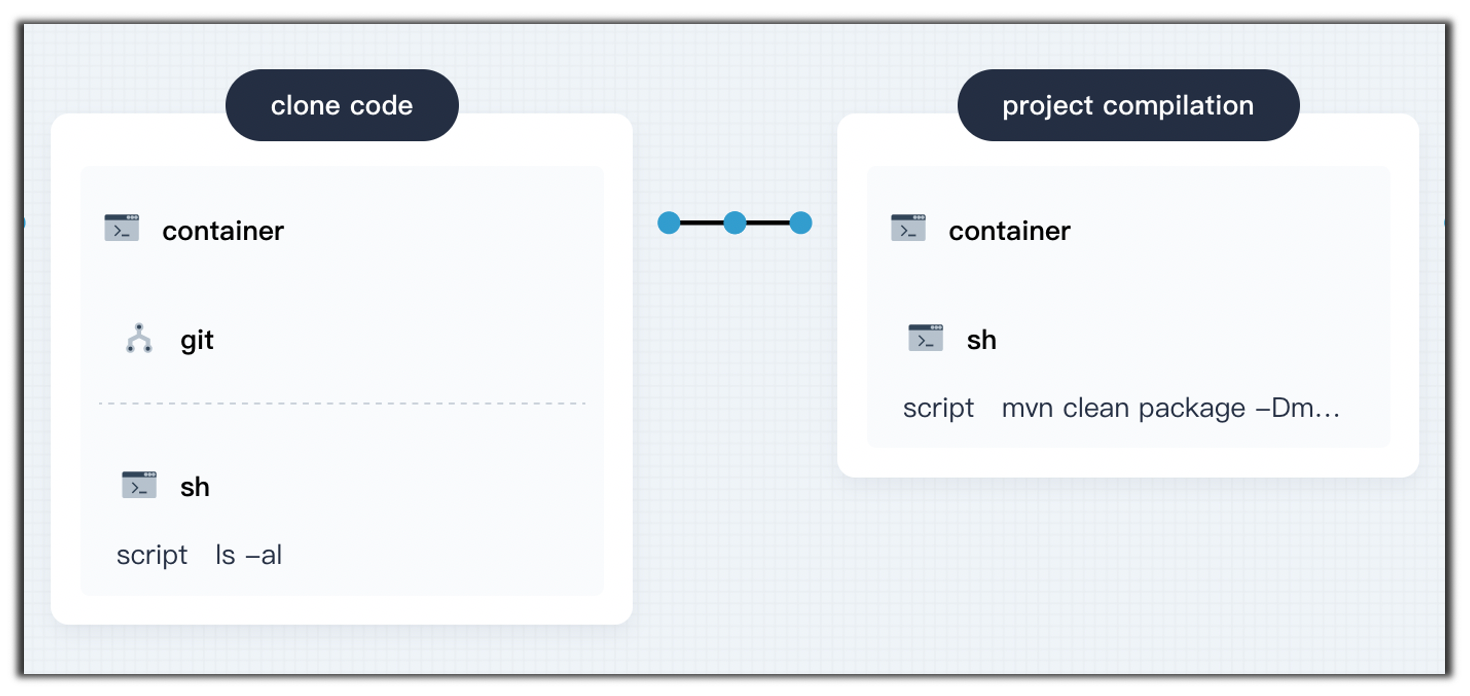Select the git branch icon
The image size is (1470, 696).
[139, 339]
